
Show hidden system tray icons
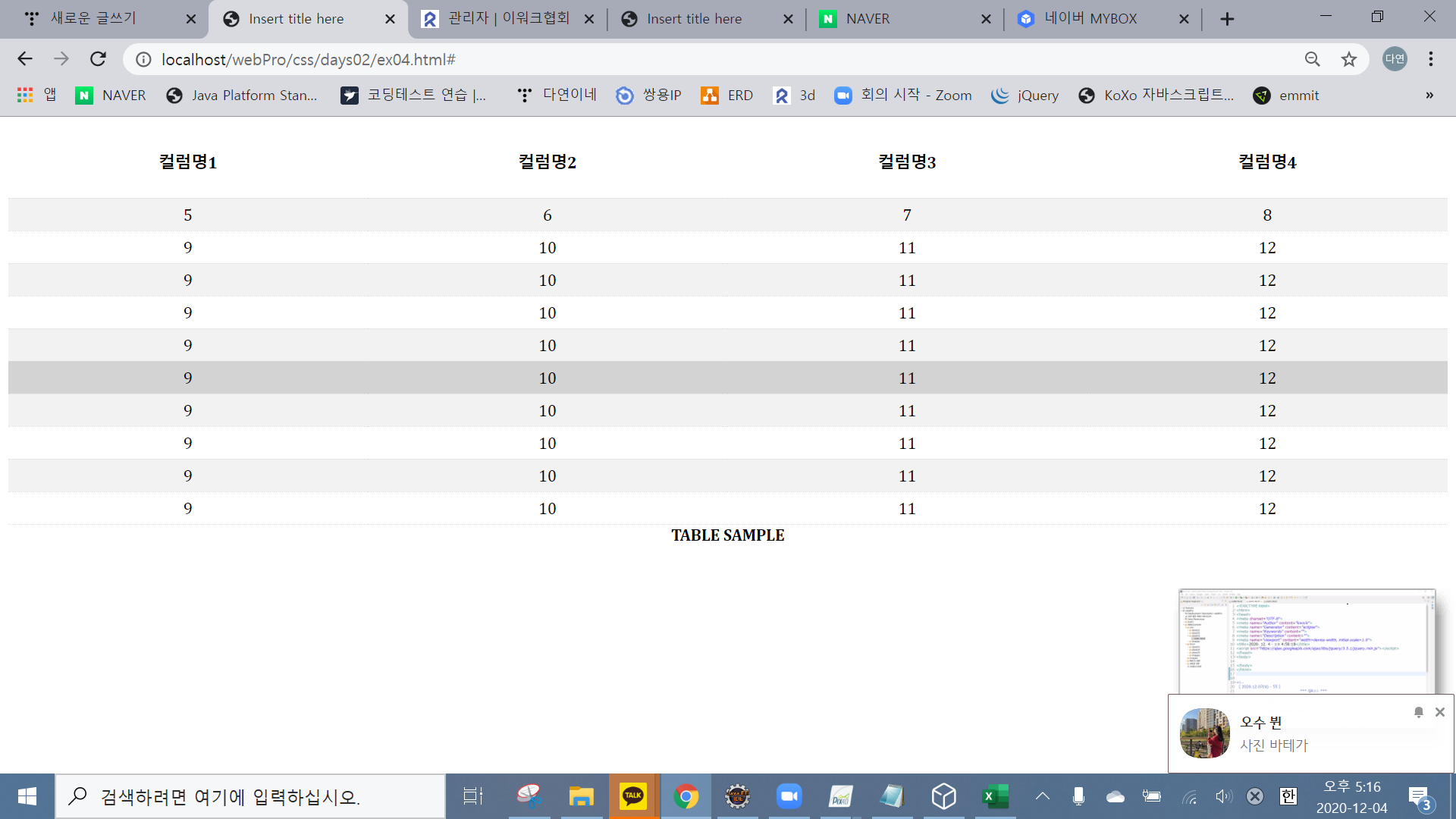point(1043,796)
